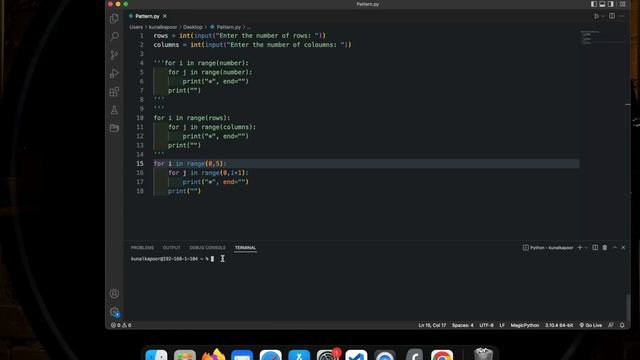Open the Testing flask view

pyautogui.click(x=114, y=110)
